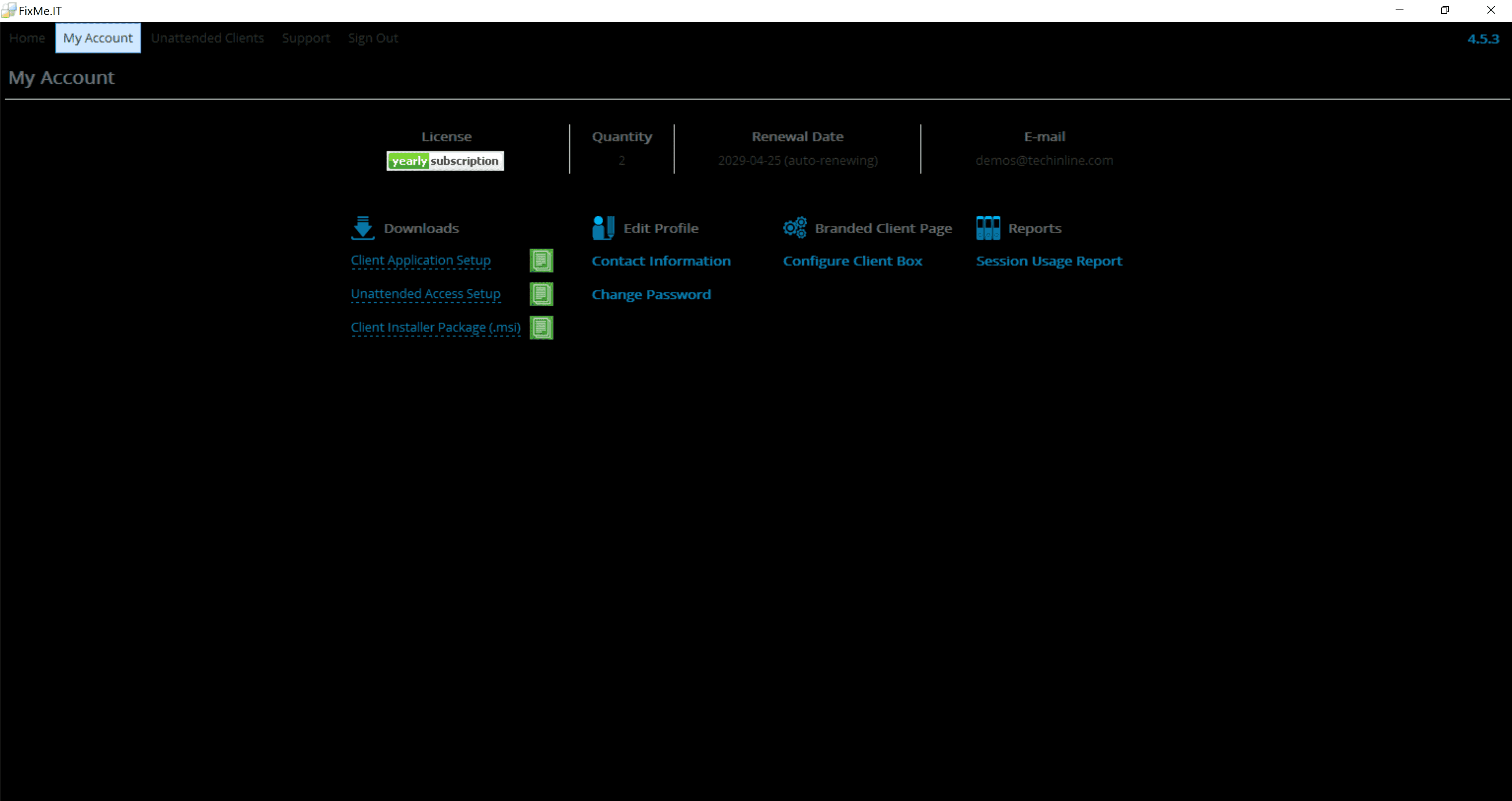Screen dimensions: 1512x801
Task: Minimize the FixMe.IT window
Action: coord(1399,10)
